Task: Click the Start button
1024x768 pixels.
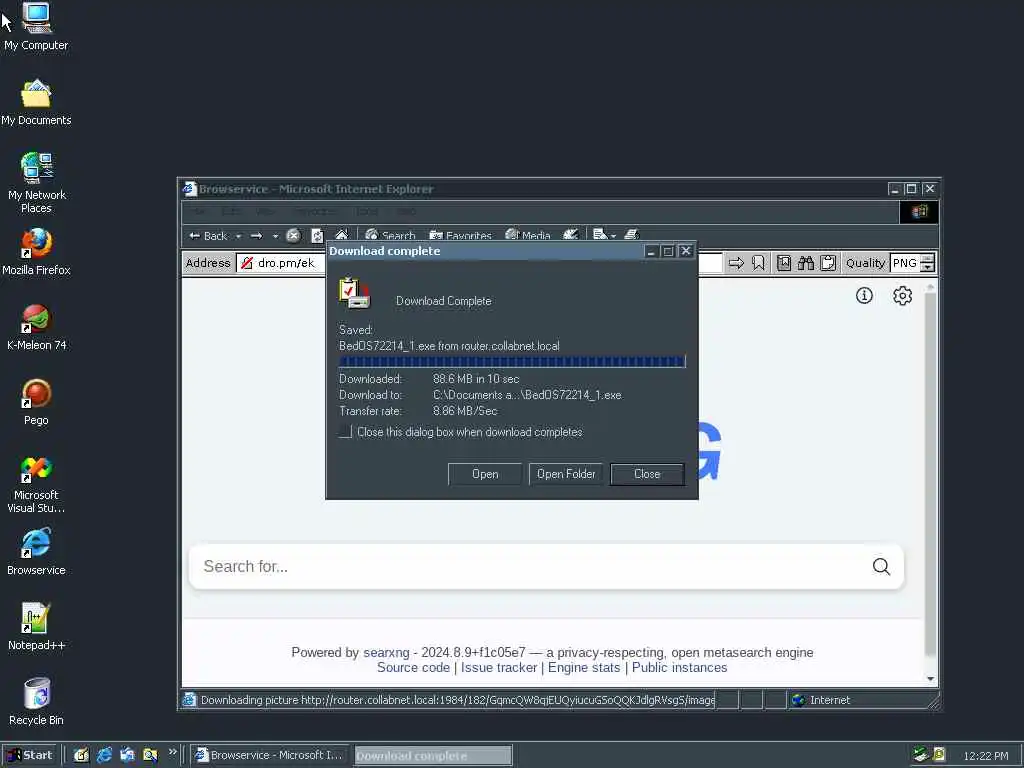Action: tap(30, 755)
